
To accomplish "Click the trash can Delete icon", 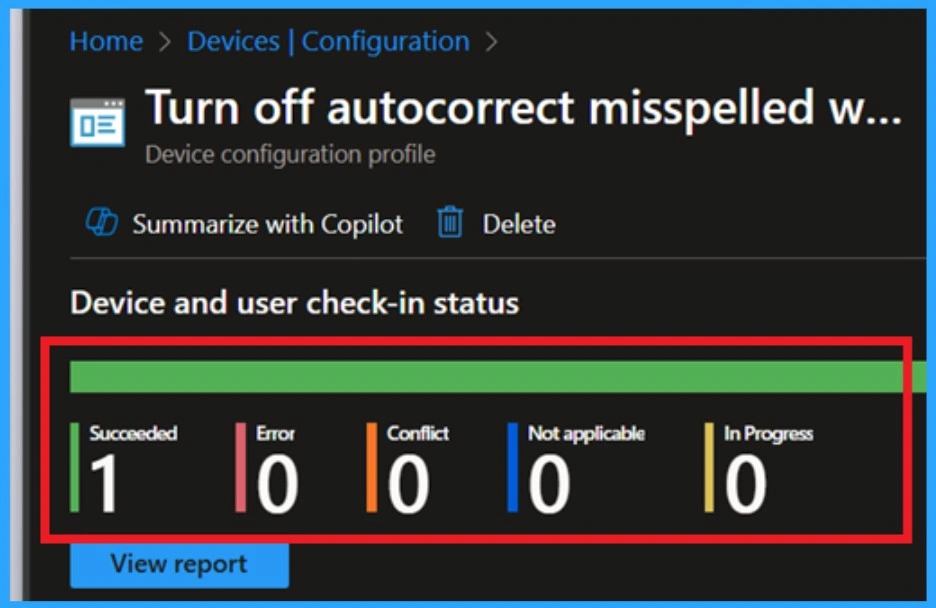I will click(x=450, y=223).
